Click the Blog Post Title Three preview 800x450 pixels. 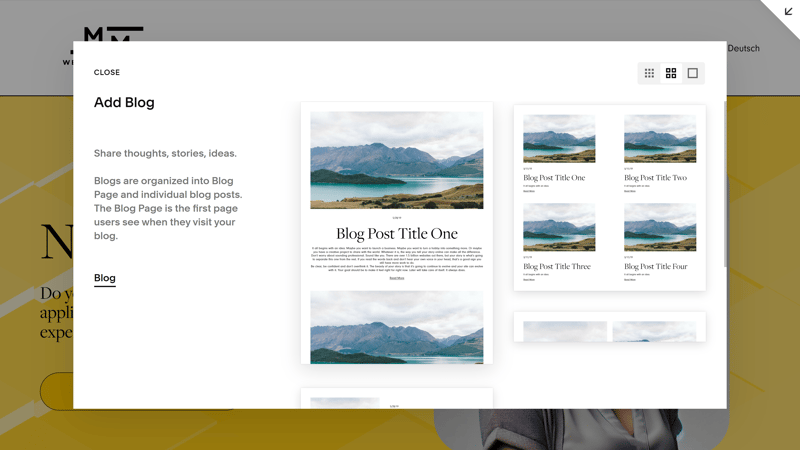(x=559, y=242)
